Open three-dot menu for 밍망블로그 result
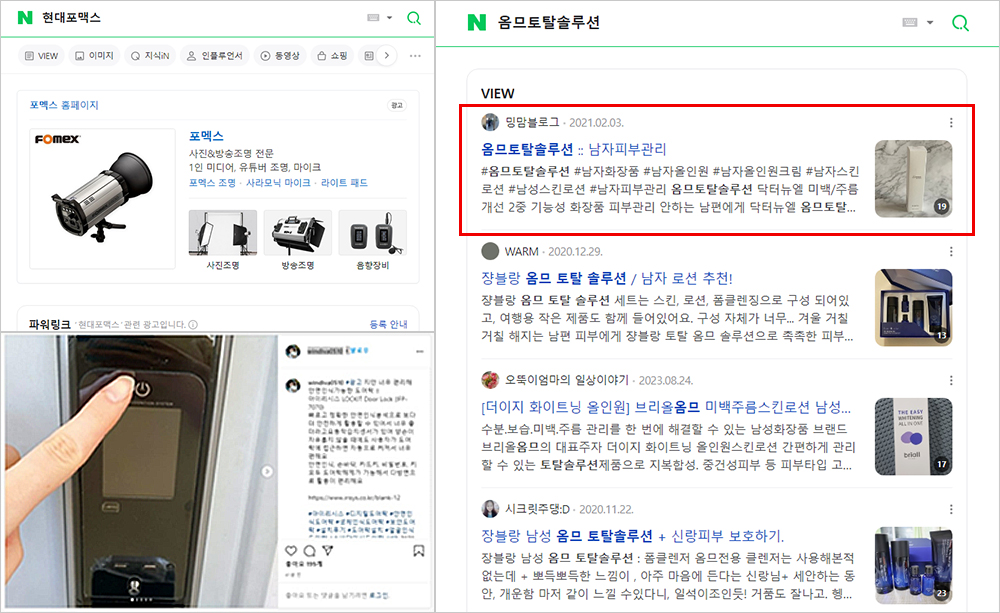Viewport: 1000px width, 613px height. pyautogui.click(x=951, y=122)
